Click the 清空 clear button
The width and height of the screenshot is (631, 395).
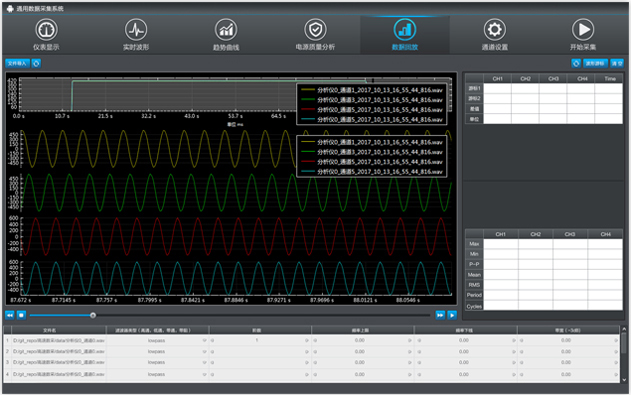click(x=617, y=63)
